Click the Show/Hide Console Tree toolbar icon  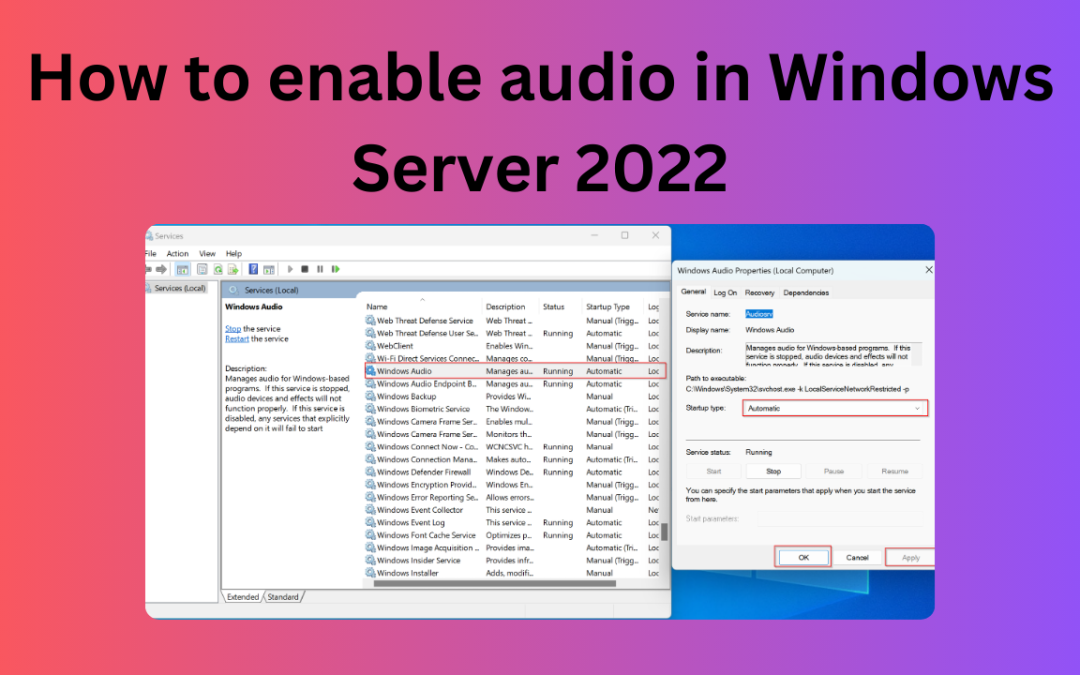183,269
